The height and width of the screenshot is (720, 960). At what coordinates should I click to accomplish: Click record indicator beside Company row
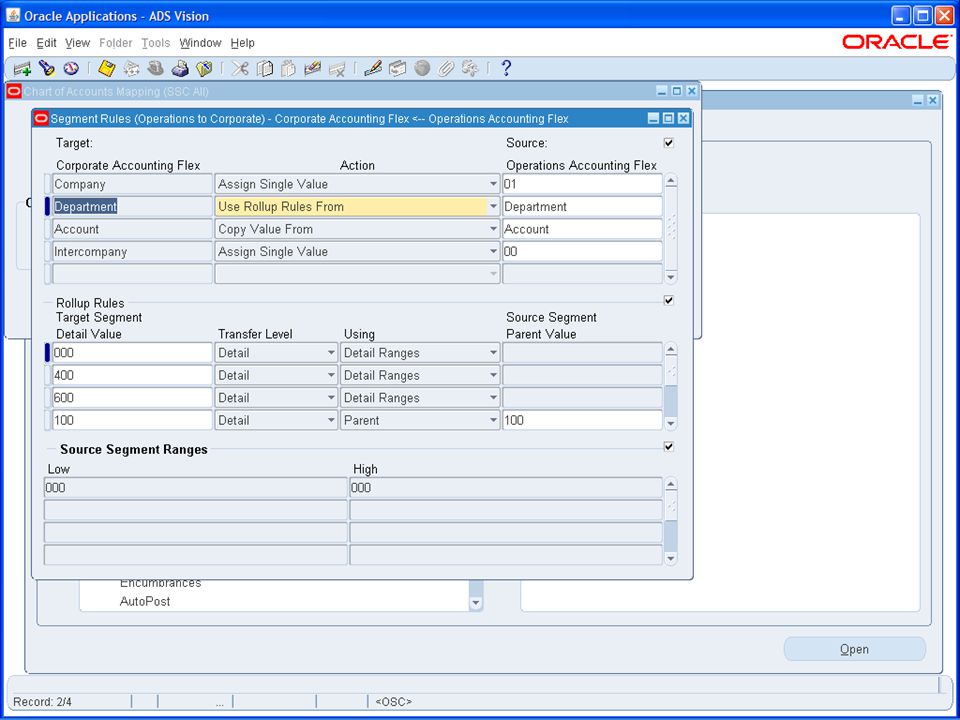(x=48, y=184)
